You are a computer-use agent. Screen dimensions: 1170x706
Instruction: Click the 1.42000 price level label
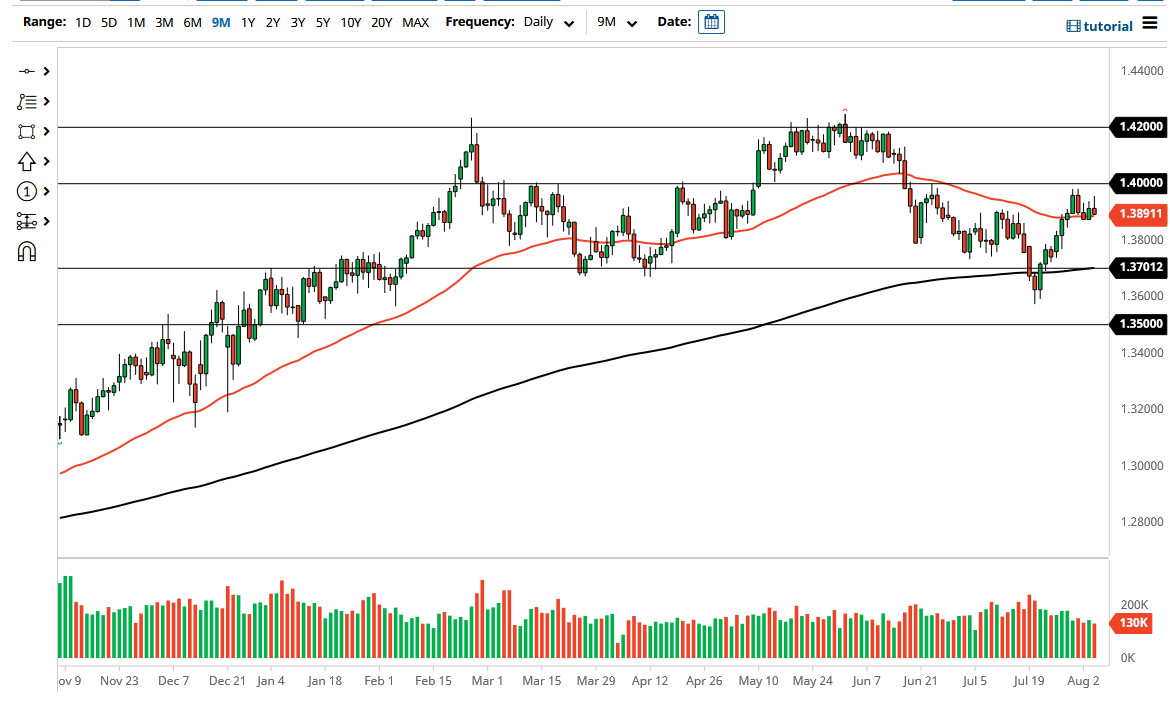tap(1139, 127)
